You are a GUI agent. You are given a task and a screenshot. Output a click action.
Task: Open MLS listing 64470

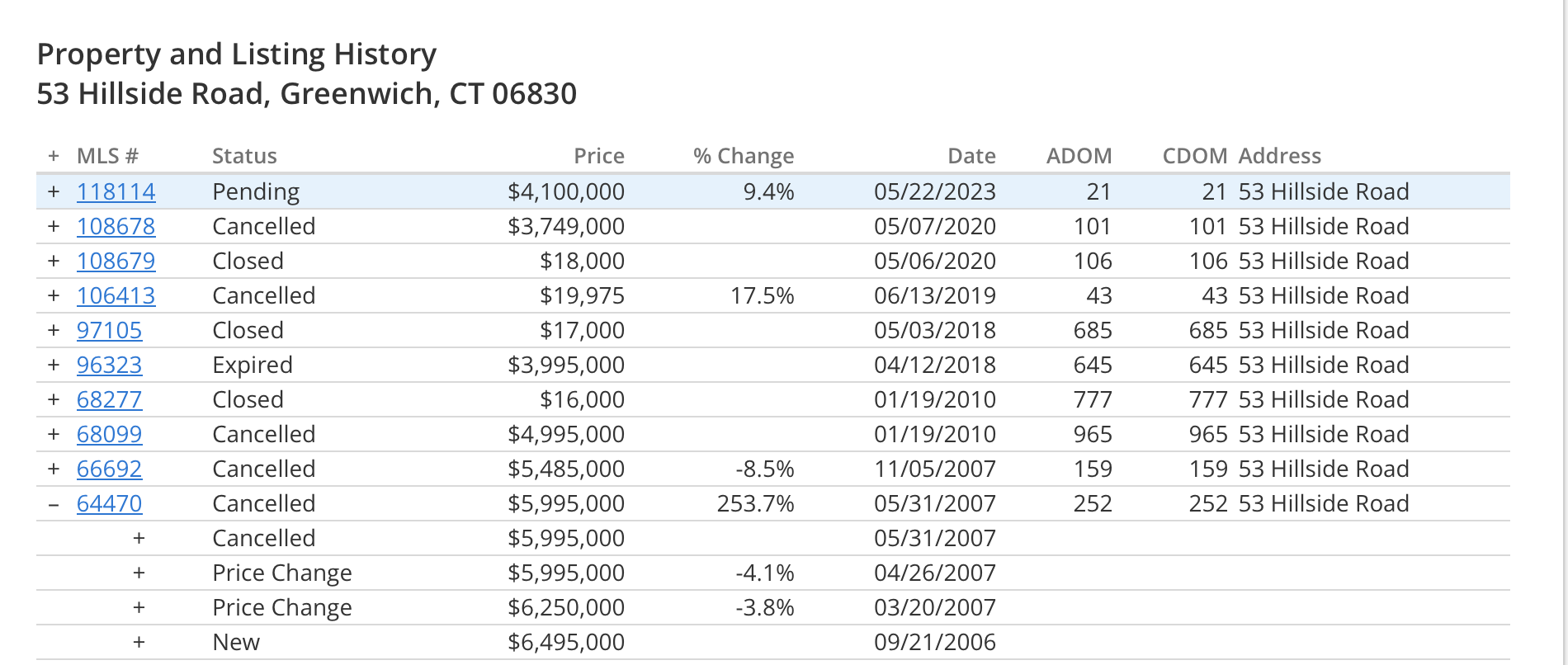109,503
